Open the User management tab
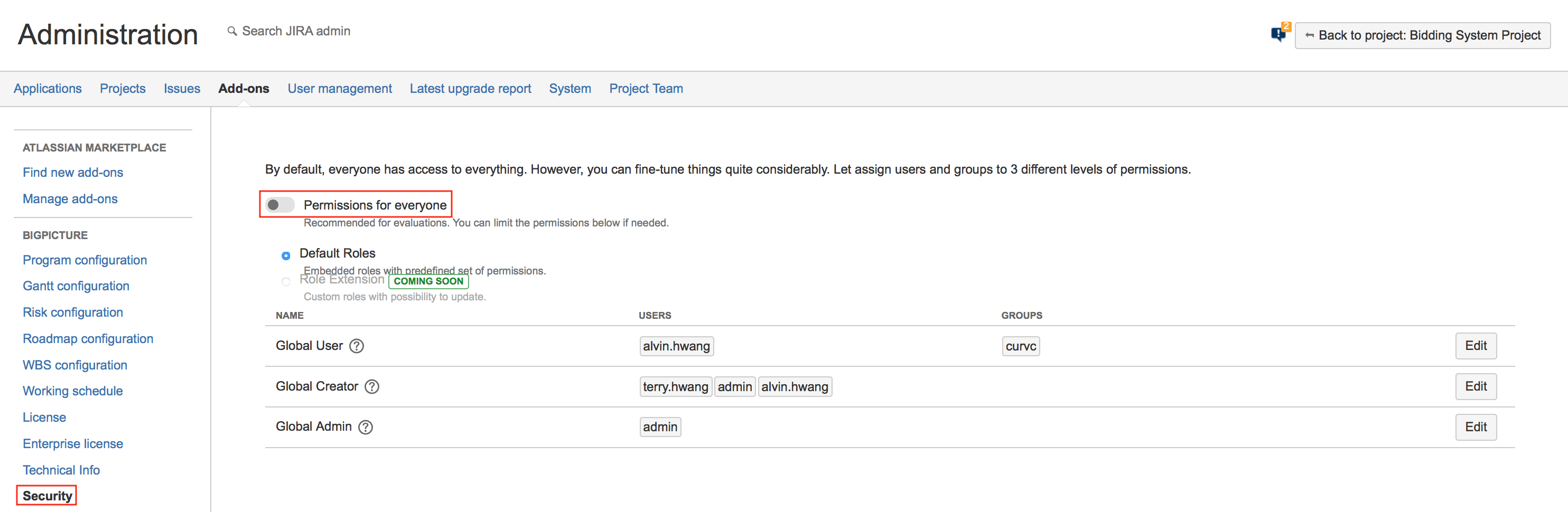 pyautogui.click(x=340, y=89)
